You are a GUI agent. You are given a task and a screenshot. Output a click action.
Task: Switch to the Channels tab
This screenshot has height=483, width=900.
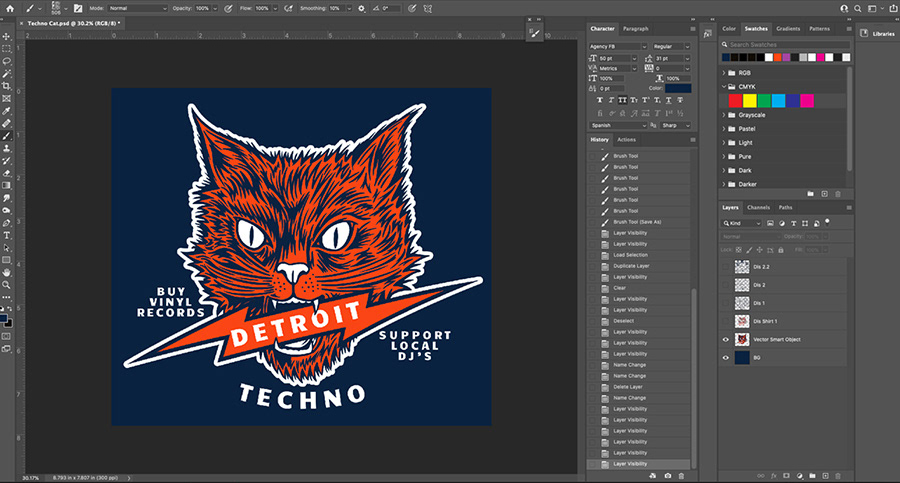tap(758, 207)
